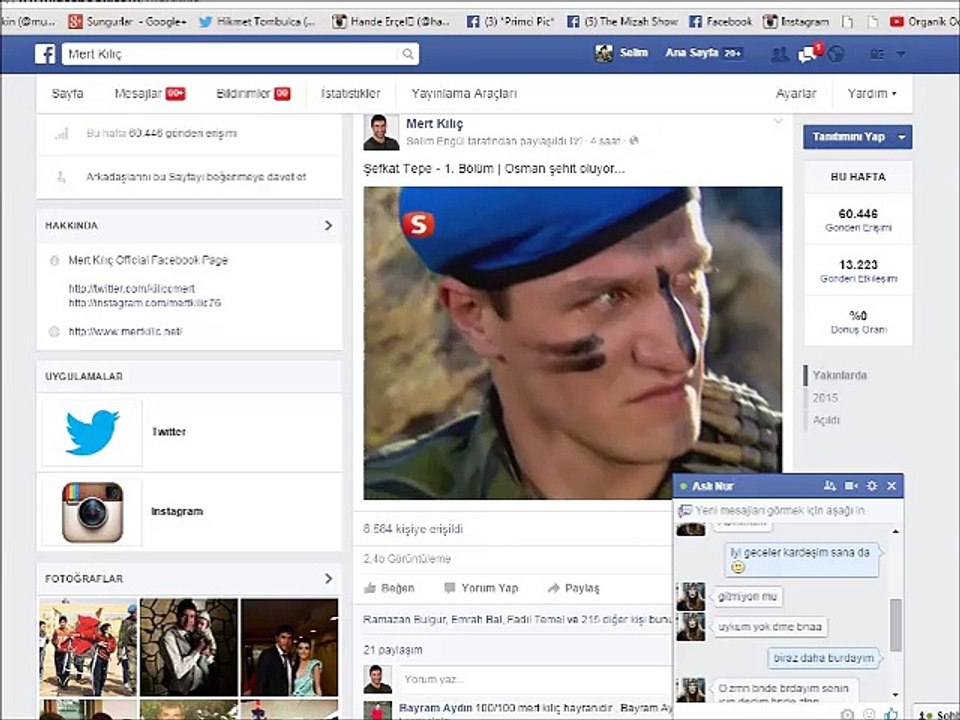Open the Instagram app icon under Uygulamalar

tap(92, 512)
